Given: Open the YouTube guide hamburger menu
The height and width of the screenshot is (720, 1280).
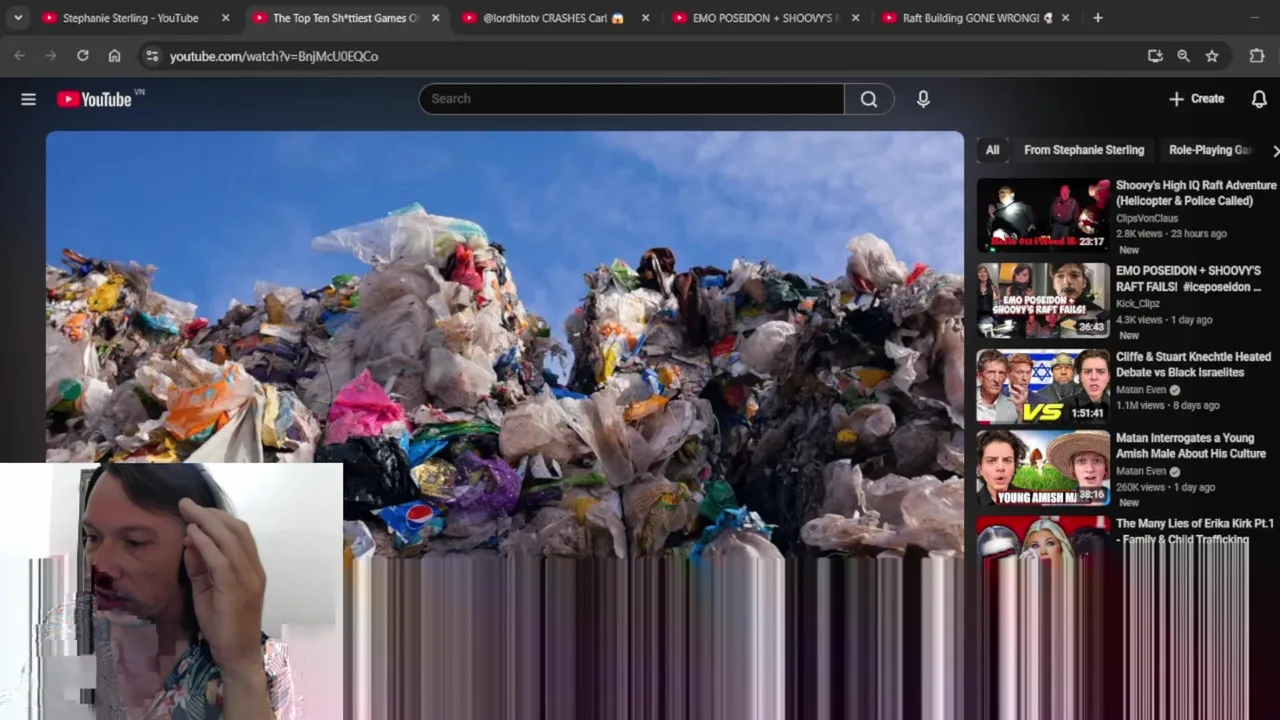Looking at the screenshot, I should click(28, 99).
